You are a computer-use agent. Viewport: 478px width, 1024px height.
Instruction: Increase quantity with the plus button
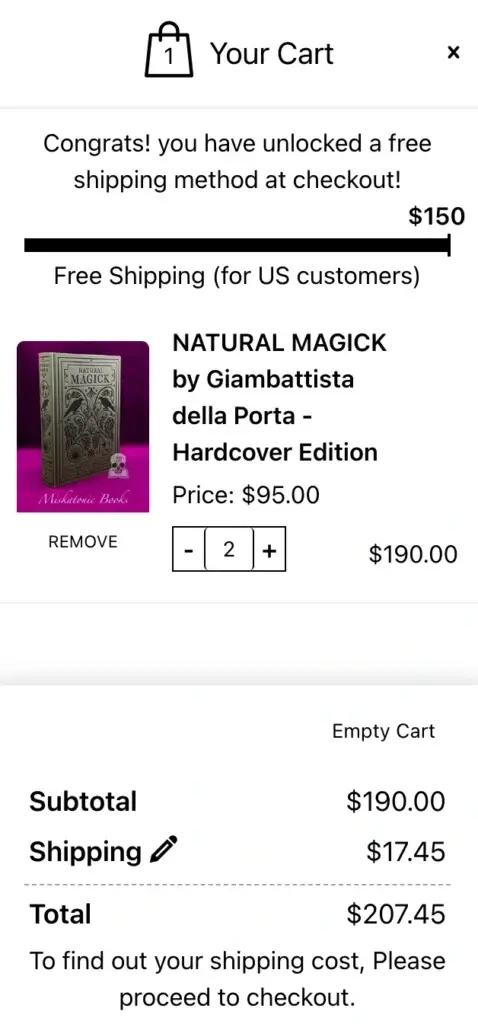click(x=269, y=550)
